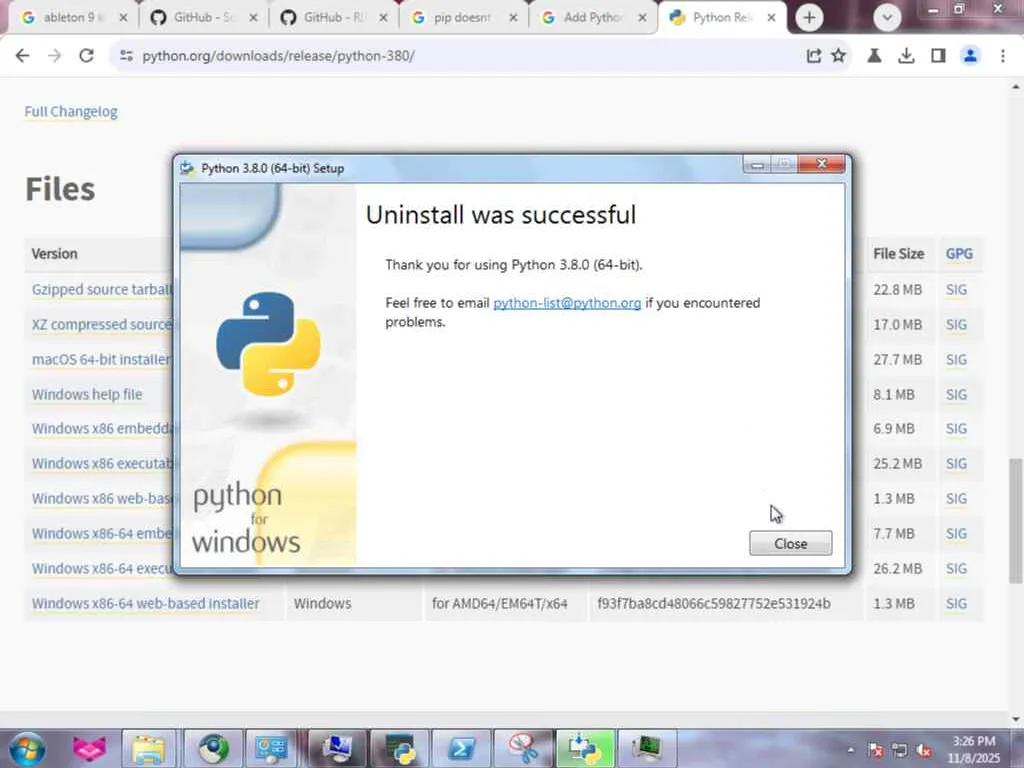Open XZ compressed source link
This screenshot has height=768, width=1024.
(101, 325)
